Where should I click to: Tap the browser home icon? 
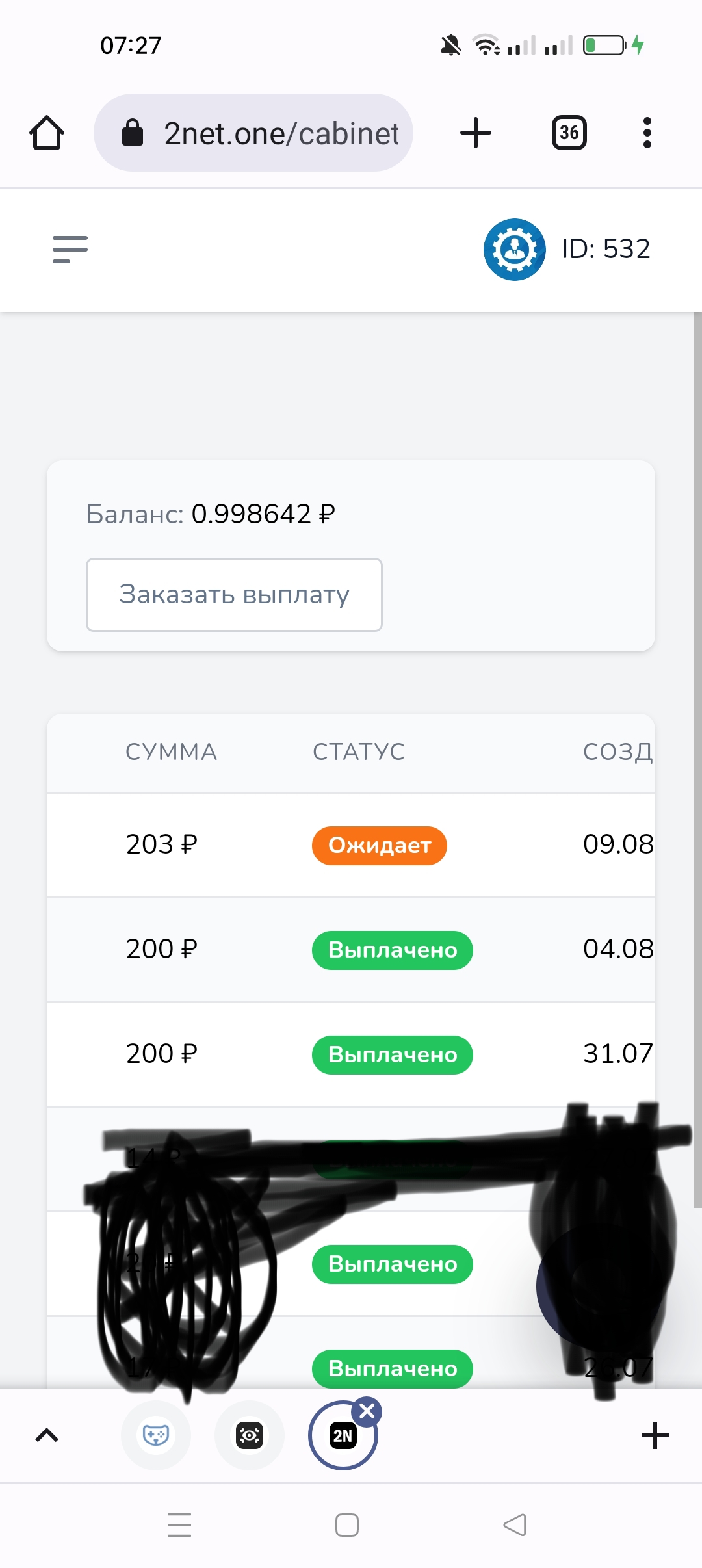(47, 133)
